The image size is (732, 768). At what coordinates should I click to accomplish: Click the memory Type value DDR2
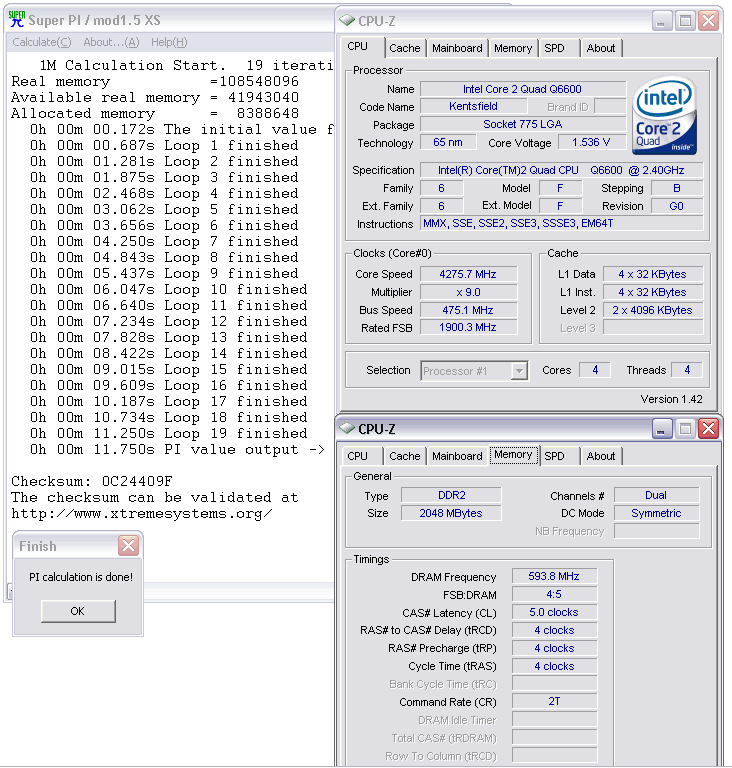[451, 495]
